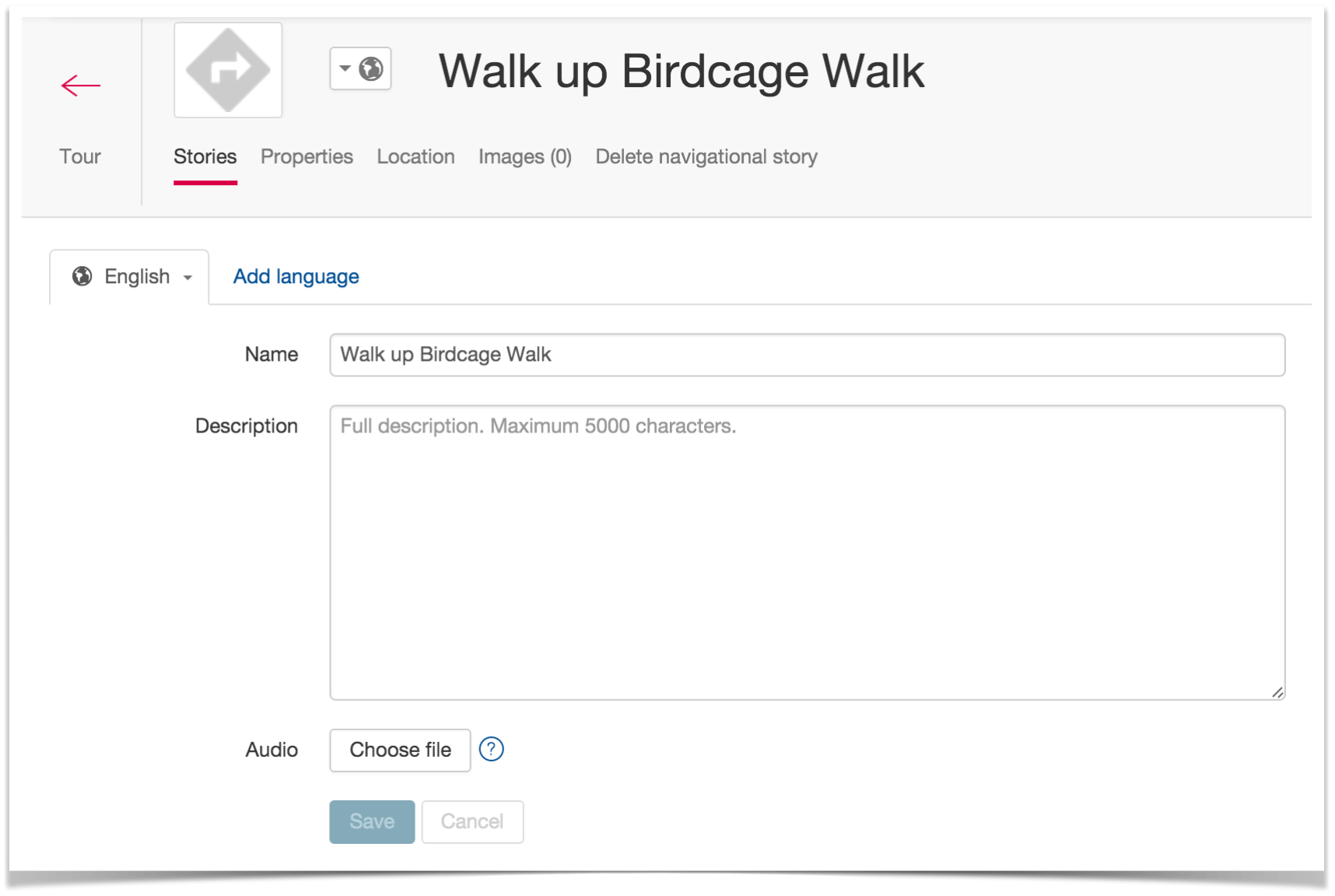Screen dimensions: 1335x896
Task: Save the story changes
Action: (372, 821)
